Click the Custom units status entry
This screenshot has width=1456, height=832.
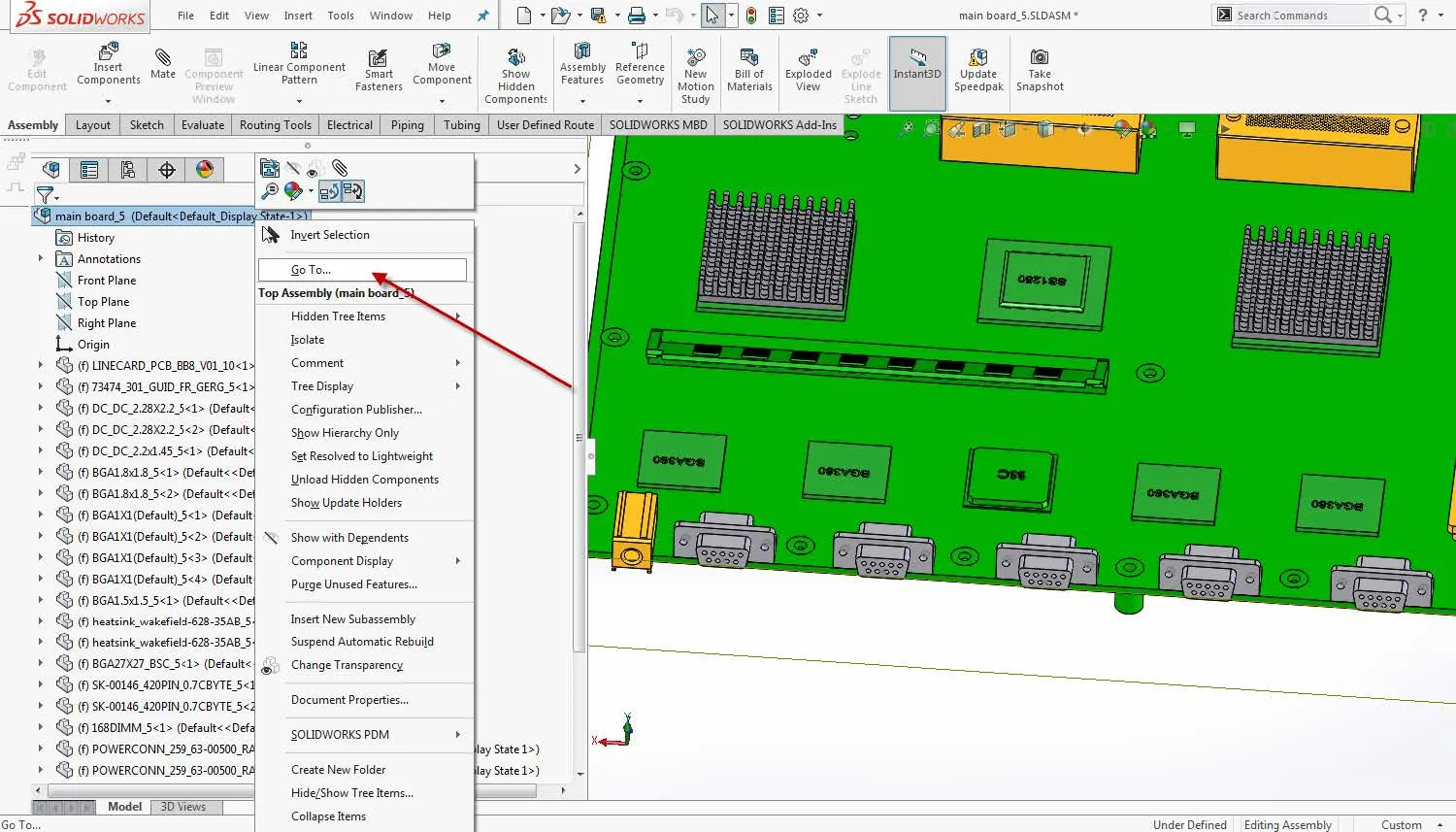tap(1401, 824)
